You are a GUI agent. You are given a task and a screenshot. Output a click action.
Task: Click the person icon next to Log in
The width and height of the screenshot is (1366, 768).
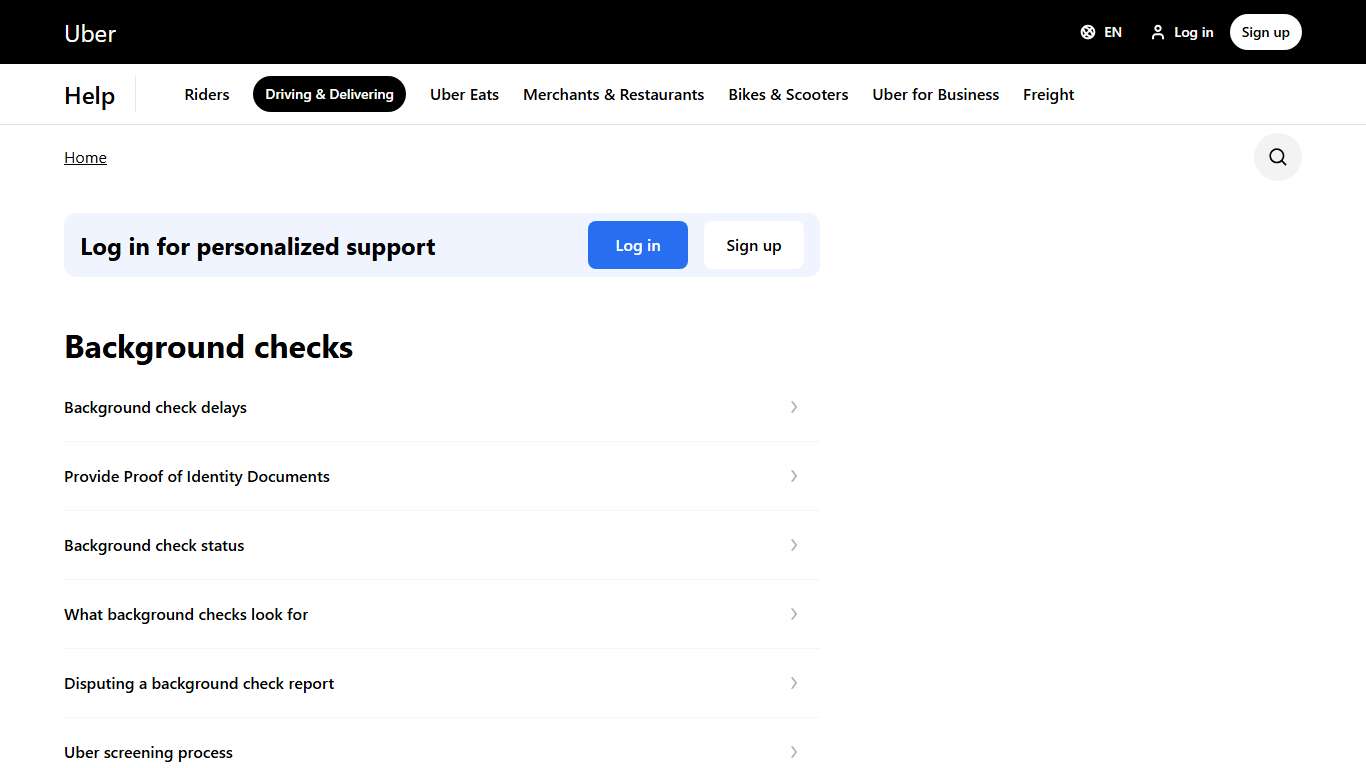pyautogui.click(x=1156, y=31)
